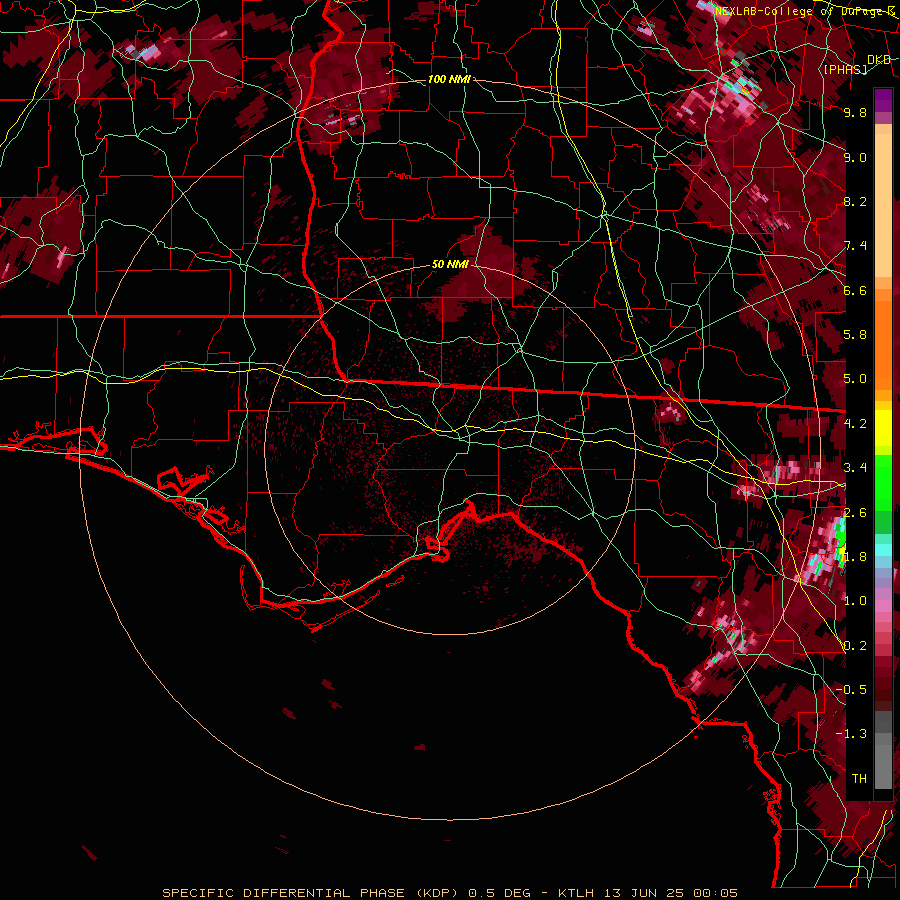Click the radar product caption at the bottom
The width and height of the screenshot is (900, 900).
coord(449,893)
